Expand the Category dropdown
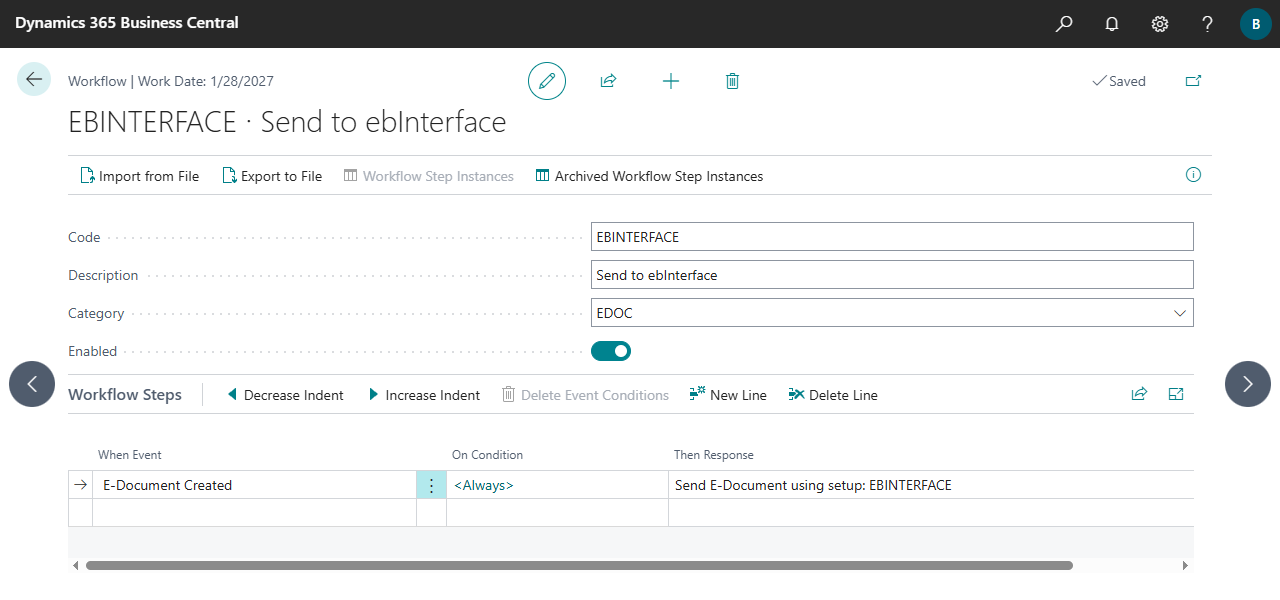 (1178, 313)
